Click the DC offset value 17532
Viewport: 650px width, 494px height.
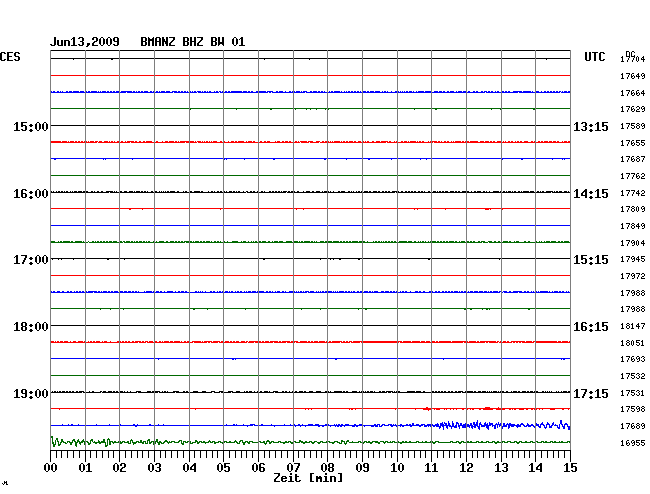(x=633, y=376)
